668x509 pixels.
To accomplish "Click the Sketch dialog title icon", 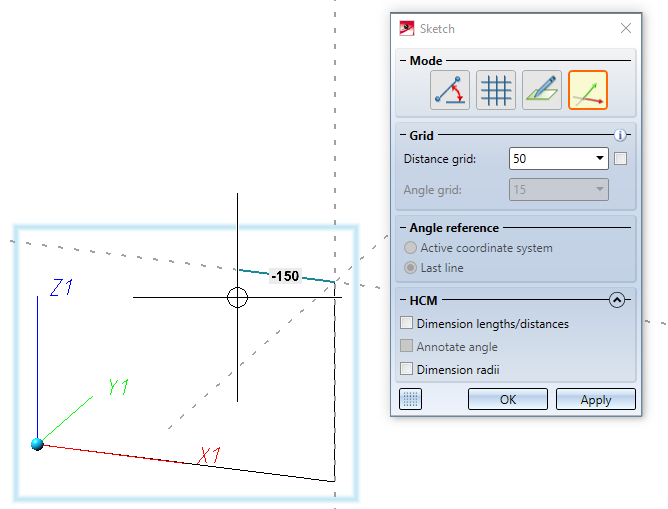I will pos(406,29).
